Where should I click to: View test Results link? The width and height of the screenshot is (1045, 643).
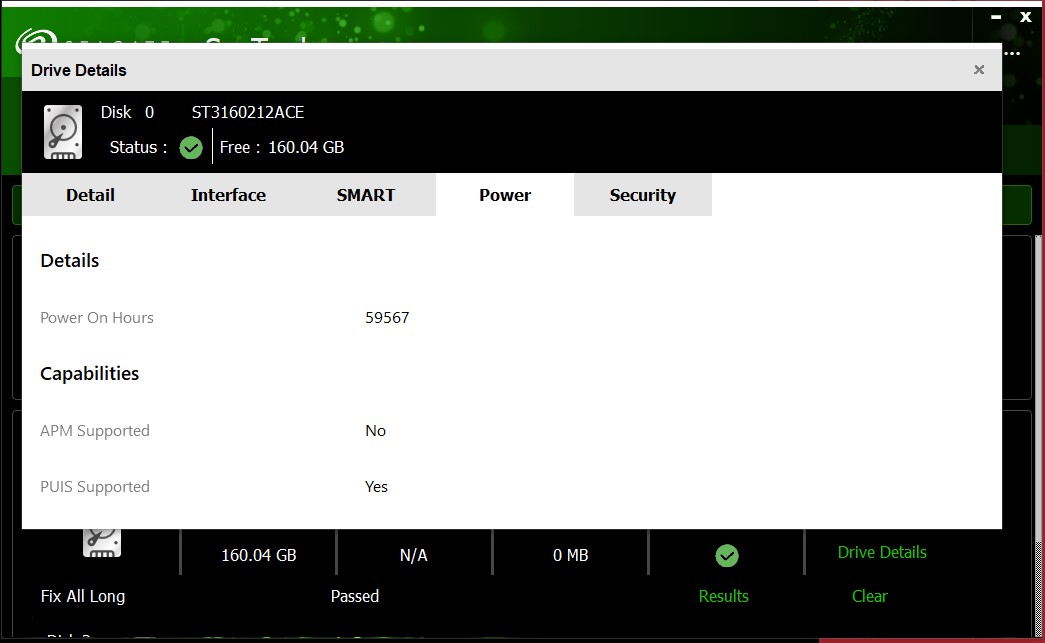click(723, 596)
